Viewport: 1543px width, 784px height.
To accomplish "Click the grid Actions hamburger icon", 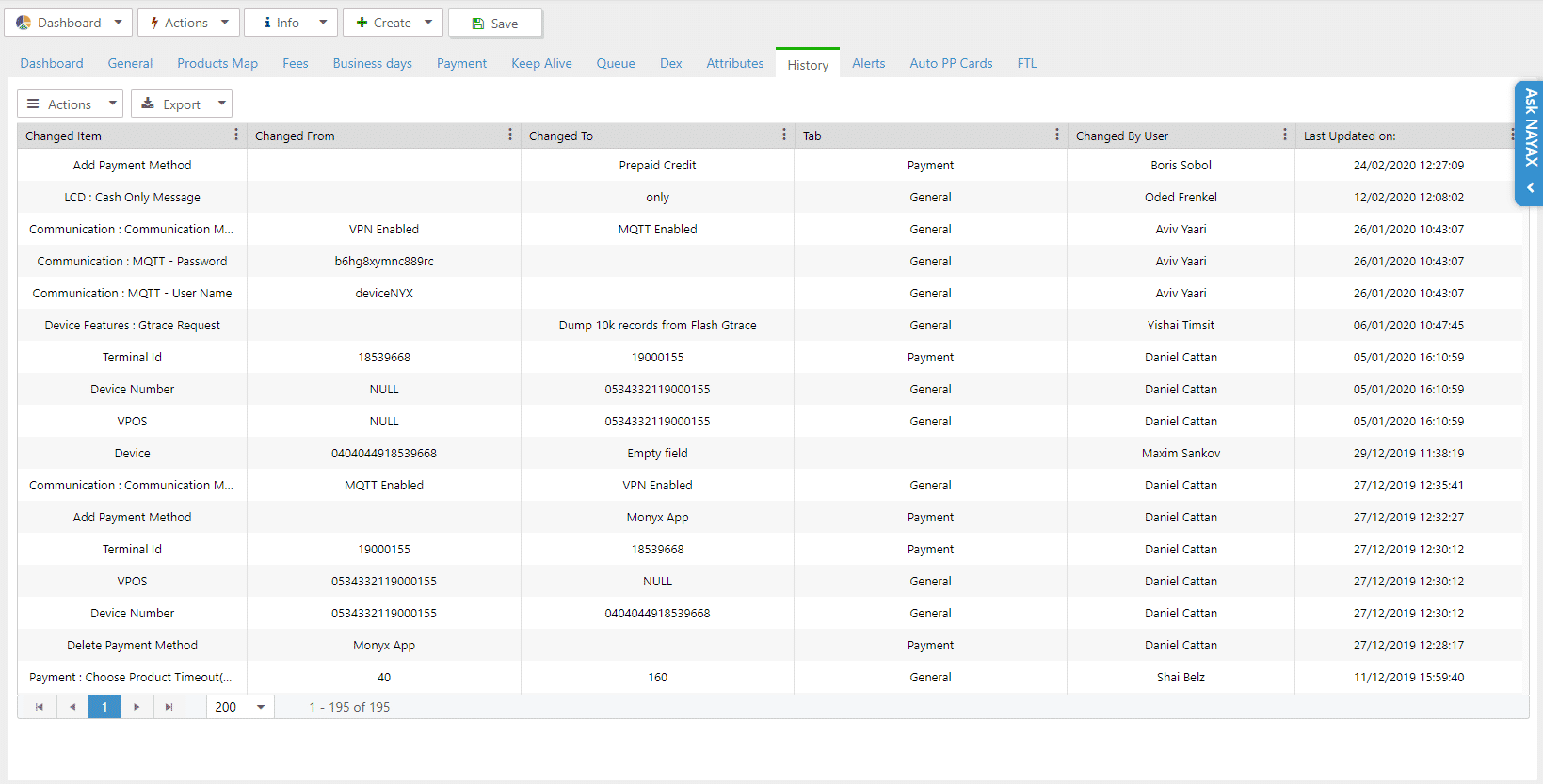I will (33, 104).
